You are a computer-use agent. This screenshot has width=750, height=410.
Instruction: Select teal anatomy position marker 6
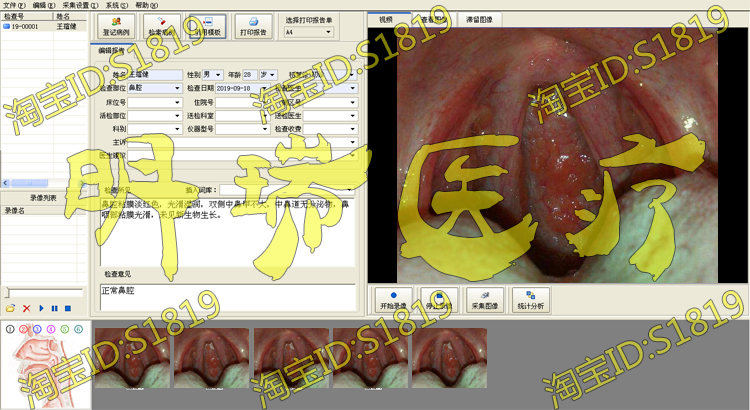pos(79,329)
